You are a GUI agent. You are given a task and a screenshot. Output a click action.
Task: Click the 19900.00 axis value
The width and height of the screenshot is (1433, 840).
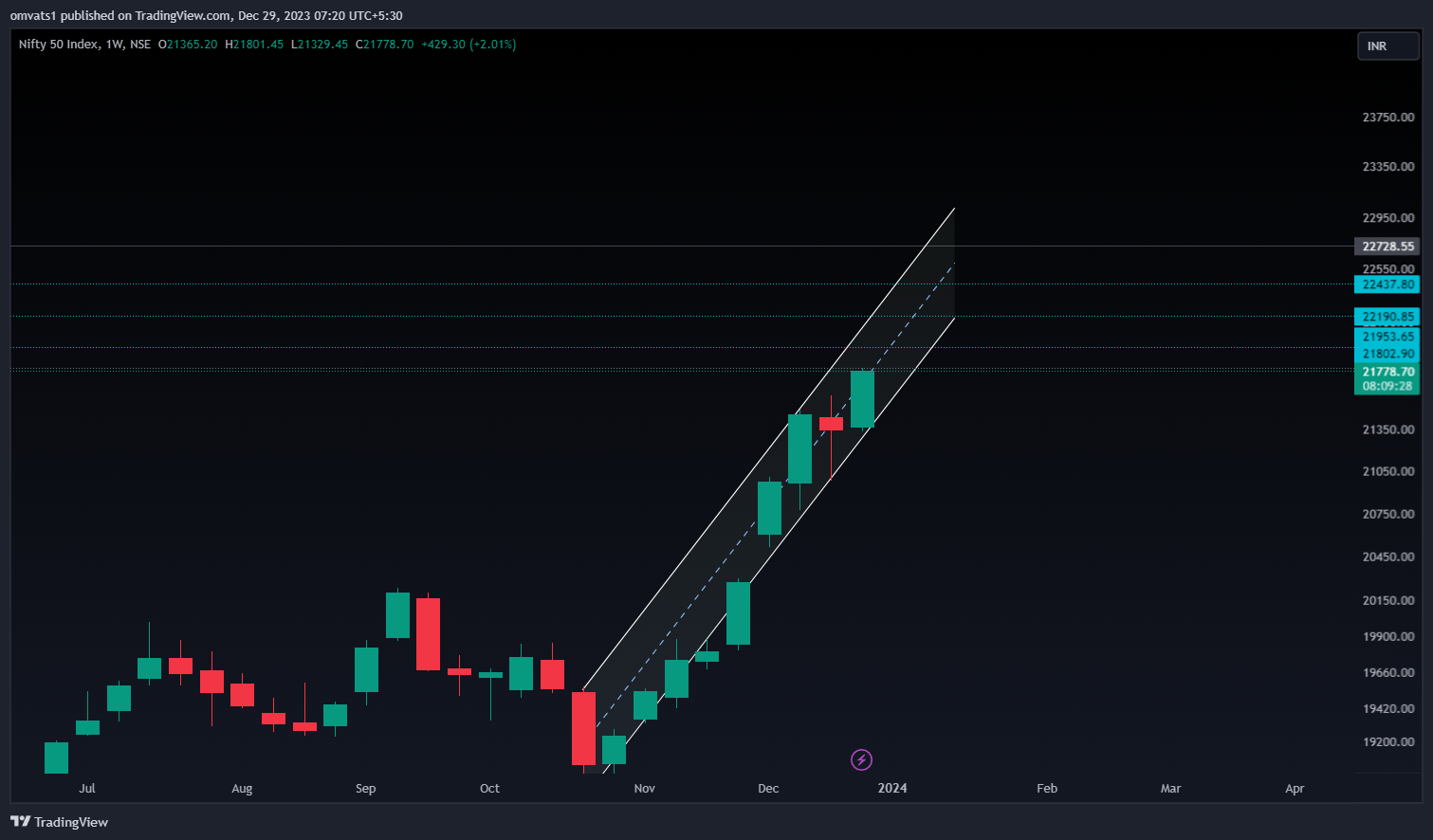(x=1388, y=636)
